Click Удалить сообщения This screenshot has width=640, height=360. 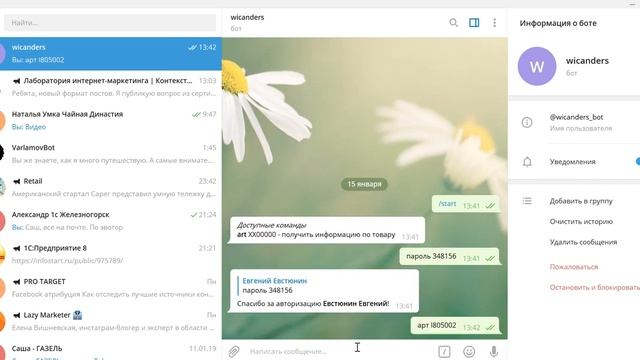coord(583,242)
